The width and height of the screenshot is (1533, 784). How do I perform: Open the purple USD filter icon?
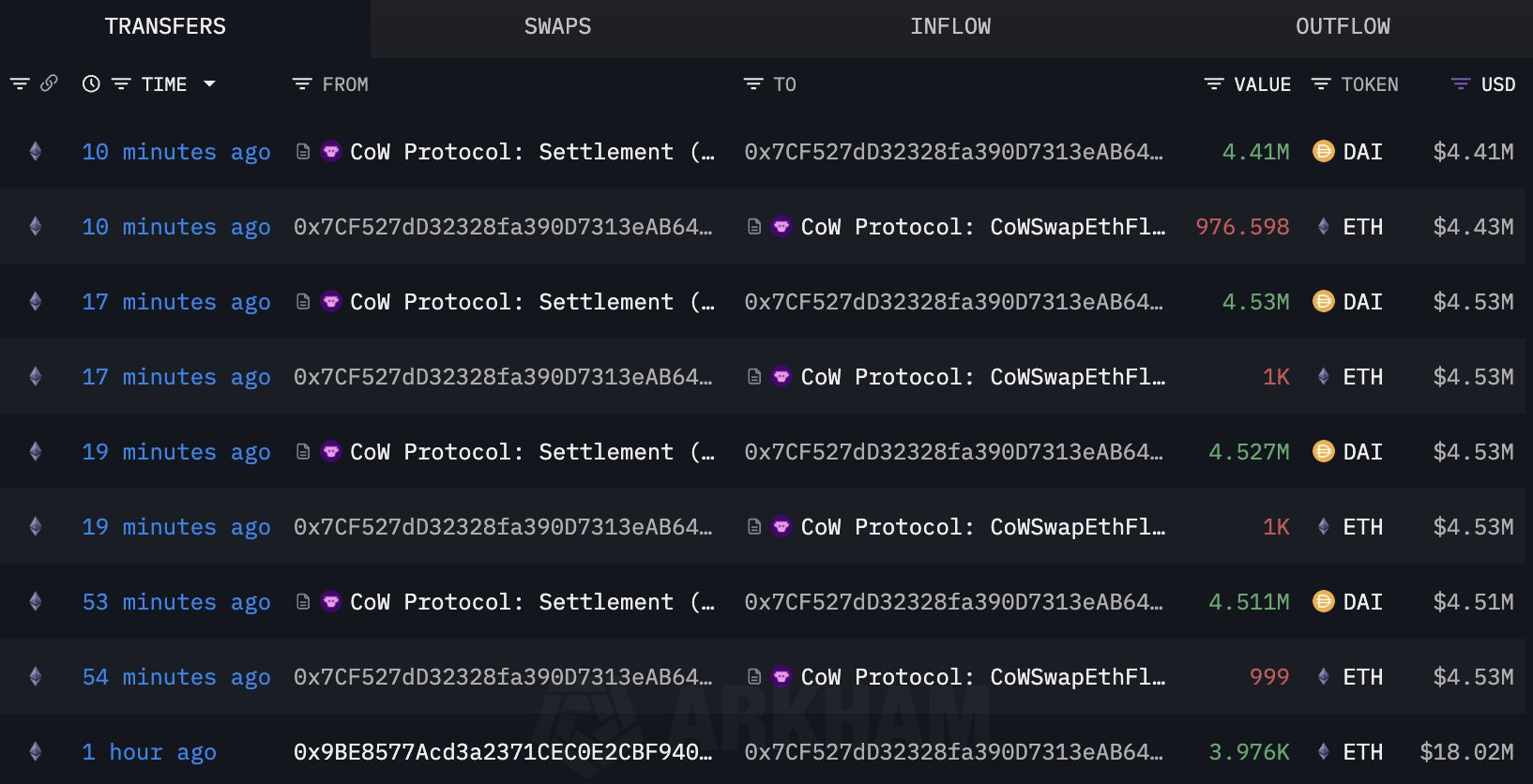pos(1460,84)
